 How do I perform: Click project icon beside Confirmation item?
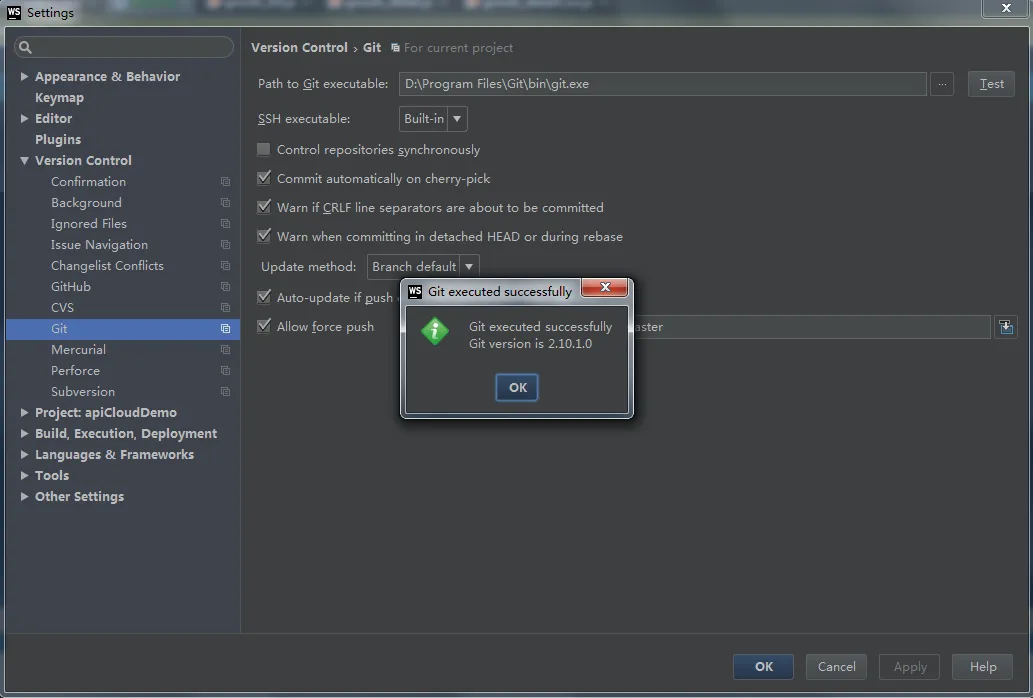(225, 182)
